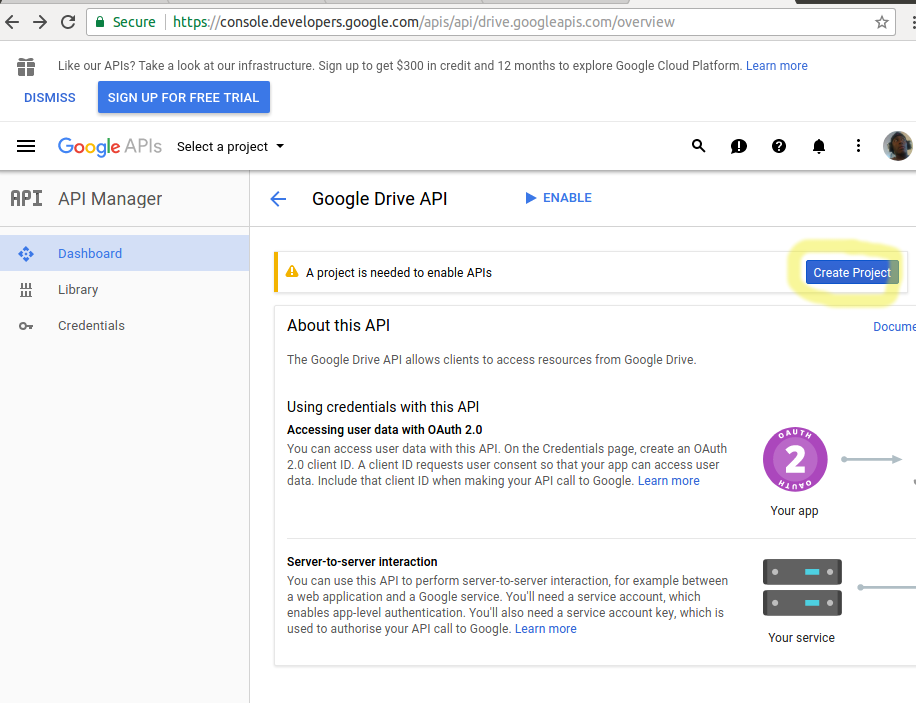916x703 pixels.
Task: Open the notifications bell
Action: point(818,146)
